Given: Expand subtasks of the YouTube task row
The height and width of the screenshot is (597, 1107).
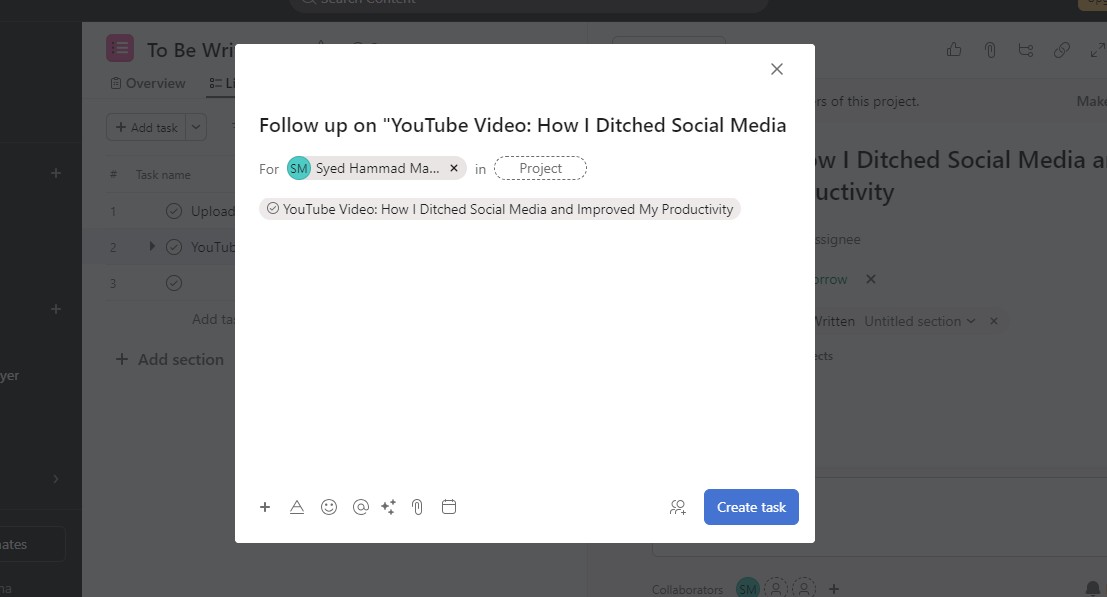Looking at the screenshot, I should [x=152, y=246].
